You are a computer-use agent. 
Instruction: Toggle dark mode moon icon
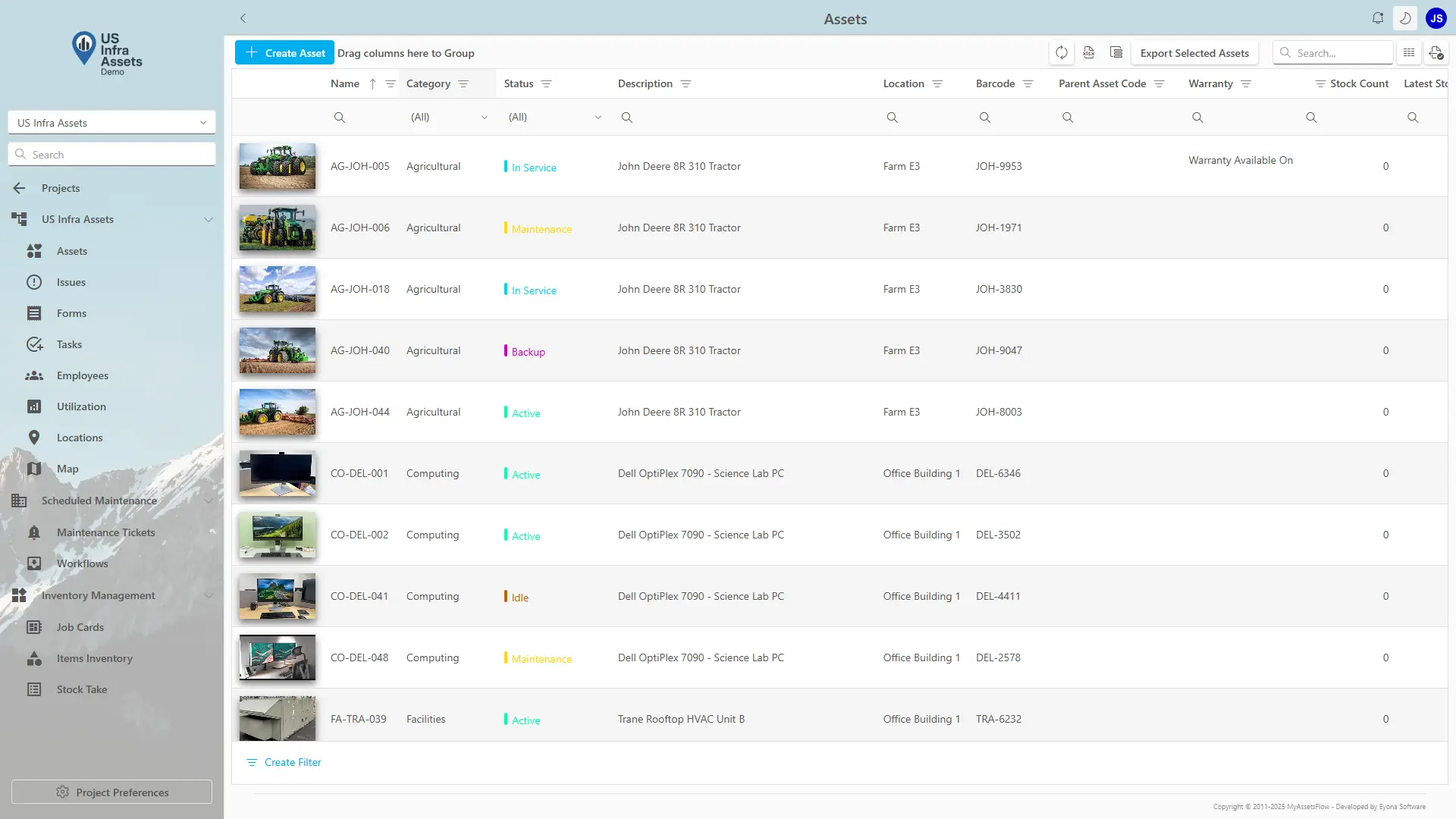pyautogui.click(x=1405, y=18)
